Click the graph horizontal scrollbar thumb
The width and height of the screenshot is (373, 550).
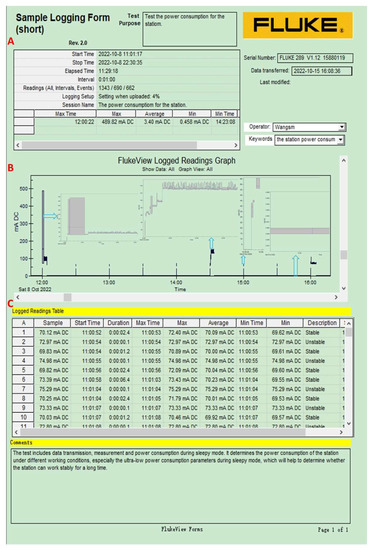[x=67, y=297]
